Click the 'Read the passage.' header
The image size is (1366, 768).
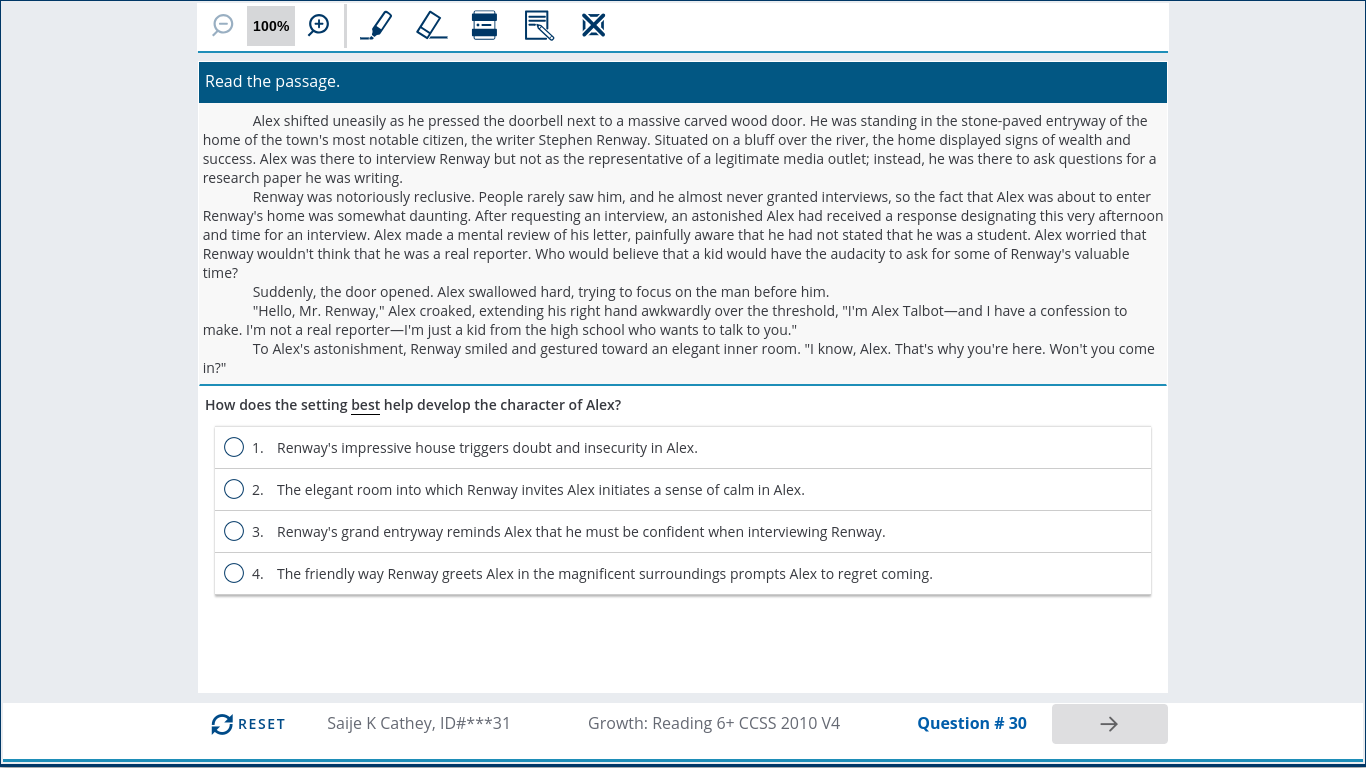point(683,82)
